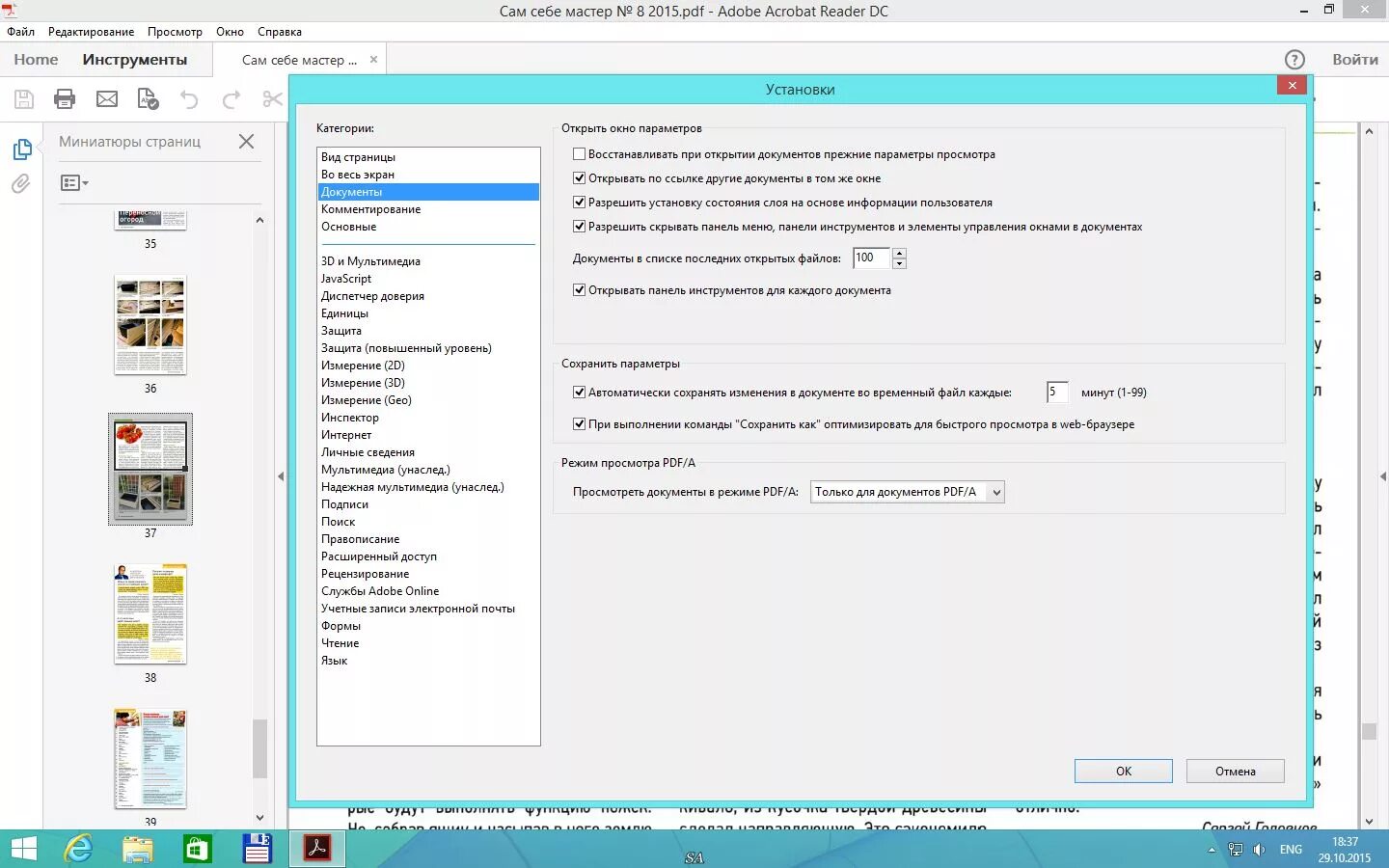Open Windows Store from taskbar
The height and width of the screenshot is (868, 1389).
pos(198,849)
